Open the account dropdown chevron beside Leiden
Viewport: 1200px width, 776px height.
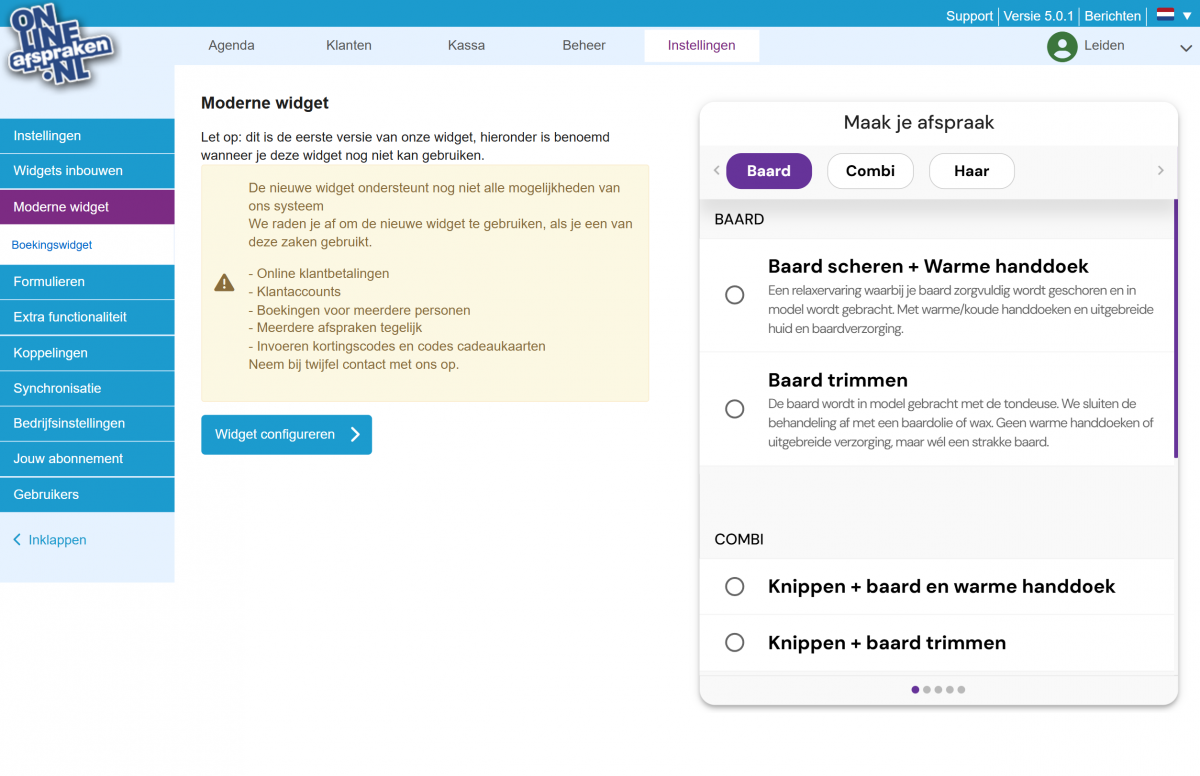[1186, 47]
